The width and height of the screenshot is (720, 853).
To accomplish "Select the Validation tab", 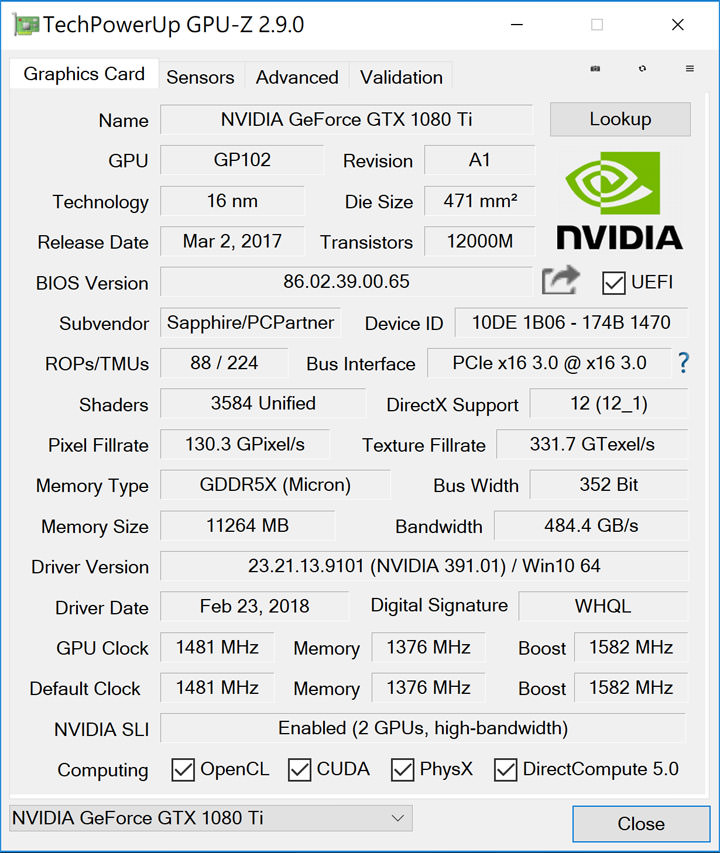I will point(400,76).
